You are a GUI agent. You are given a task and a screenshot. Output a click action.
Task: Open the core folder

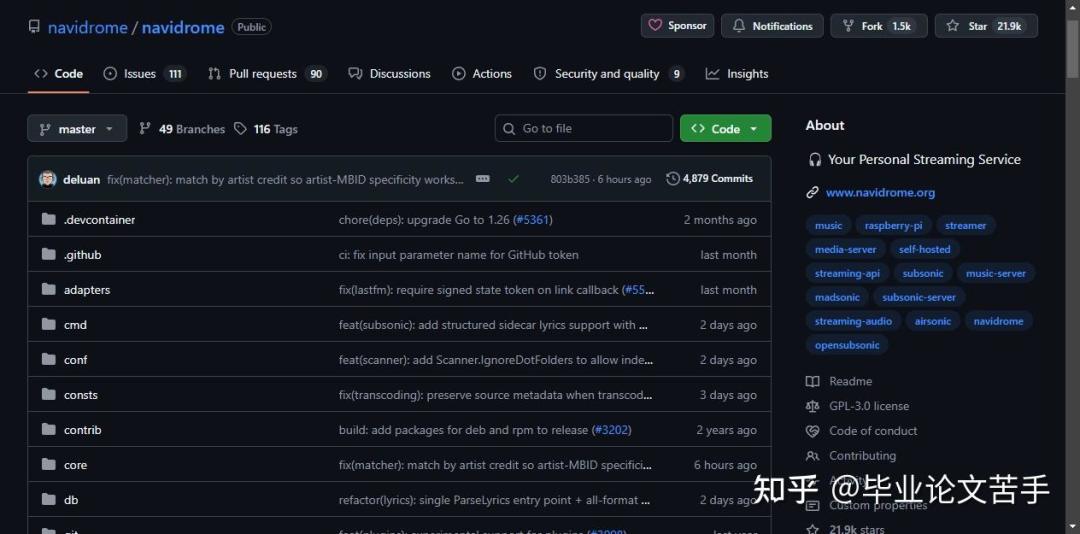(x=75, y=465)
